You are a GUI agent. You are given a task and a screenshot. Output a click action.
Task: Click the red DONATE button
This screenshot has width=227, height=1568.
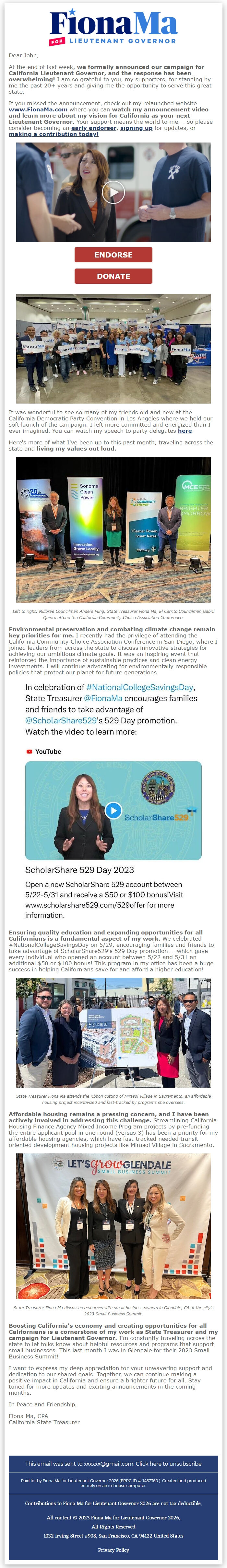[x=113, y=276]
